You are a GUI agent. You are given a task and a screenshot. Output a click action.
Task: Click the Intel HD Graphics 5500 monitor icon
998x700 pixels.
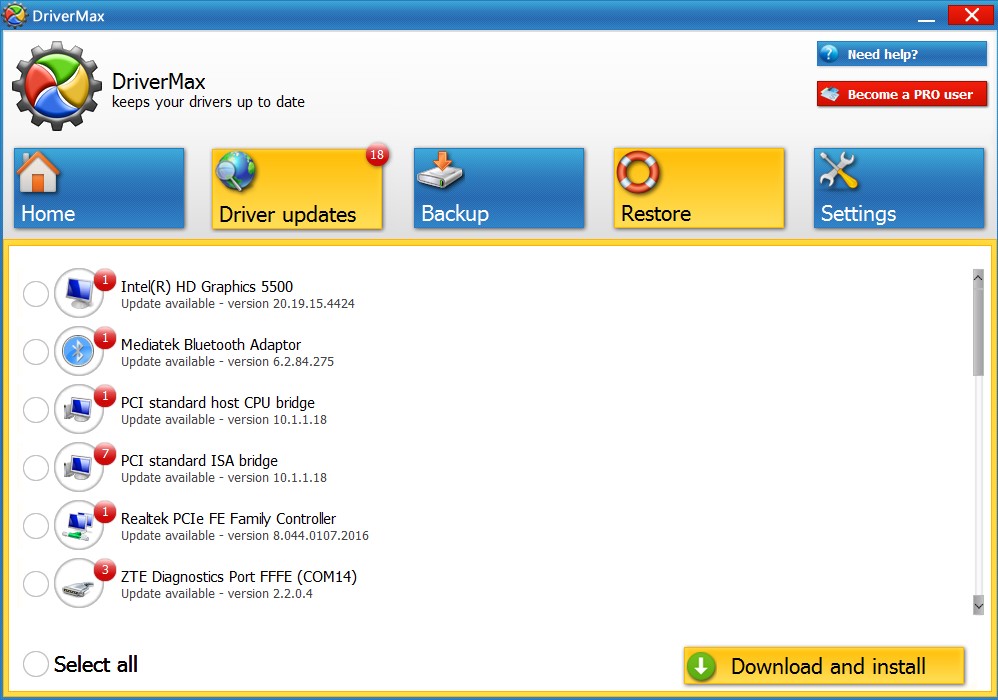coord(79,293)
